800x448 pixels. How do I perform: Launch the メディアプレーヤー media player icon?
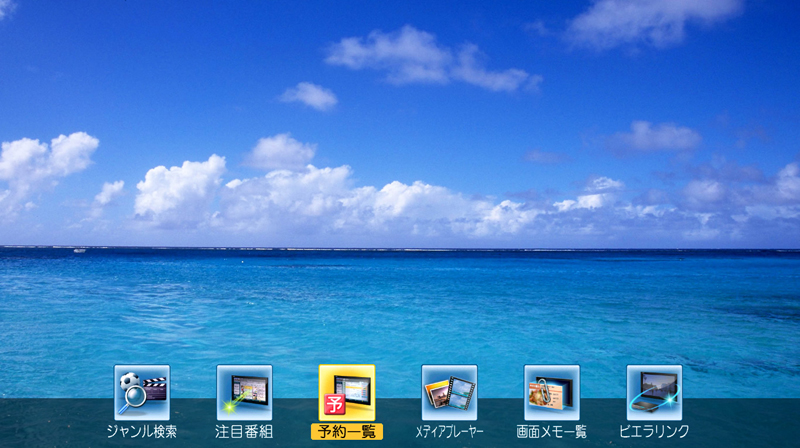pyautogui.click(x=449, y=392)
